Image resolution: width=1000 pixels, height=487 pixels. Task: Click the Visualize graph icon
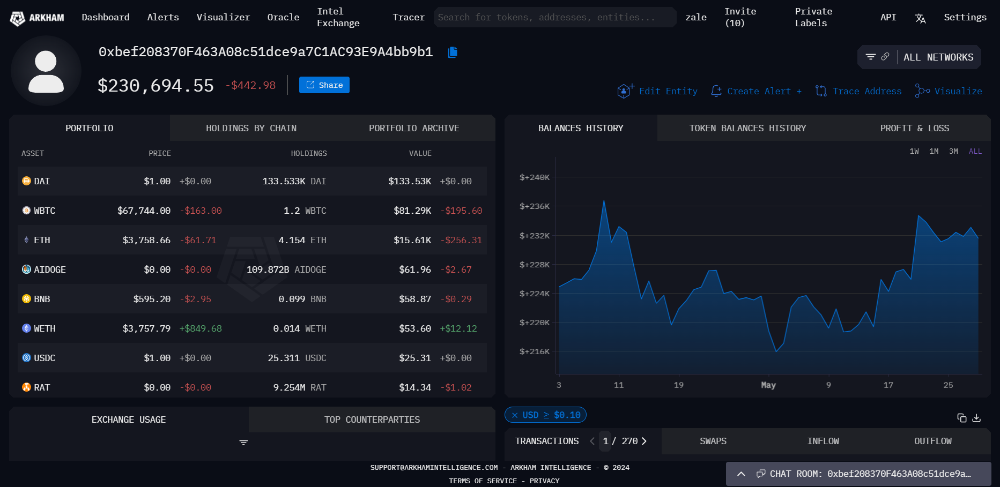pos(921,91)
